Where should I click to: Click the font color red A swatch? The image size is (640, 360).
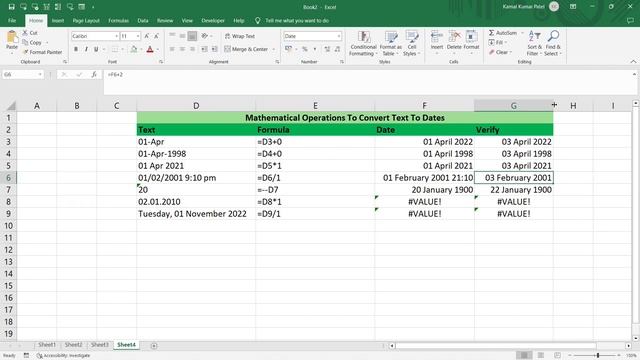pyautogui.click(x=150, y=49)
